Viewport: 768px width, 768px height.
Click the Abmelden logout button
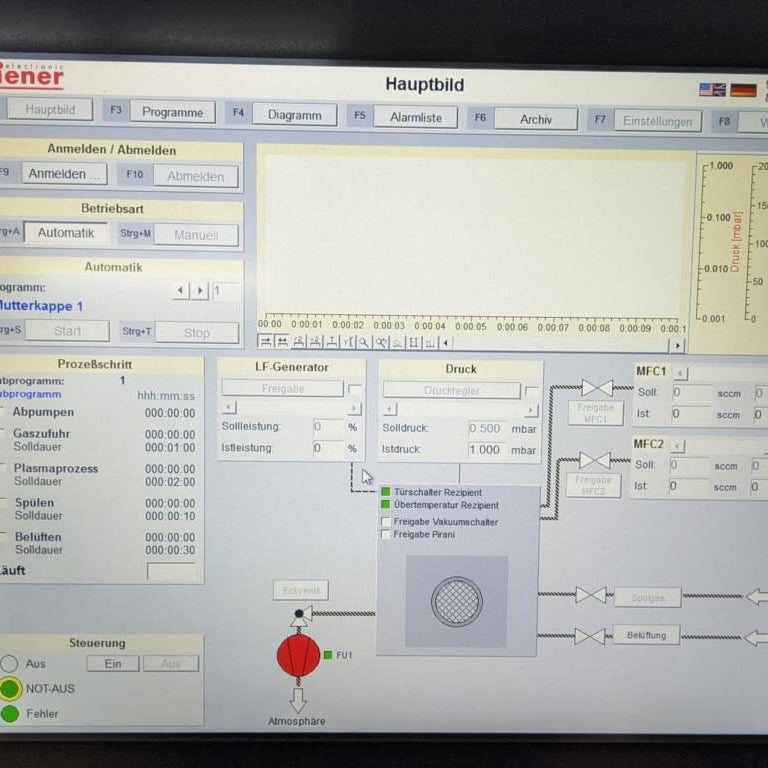[196, 176]
